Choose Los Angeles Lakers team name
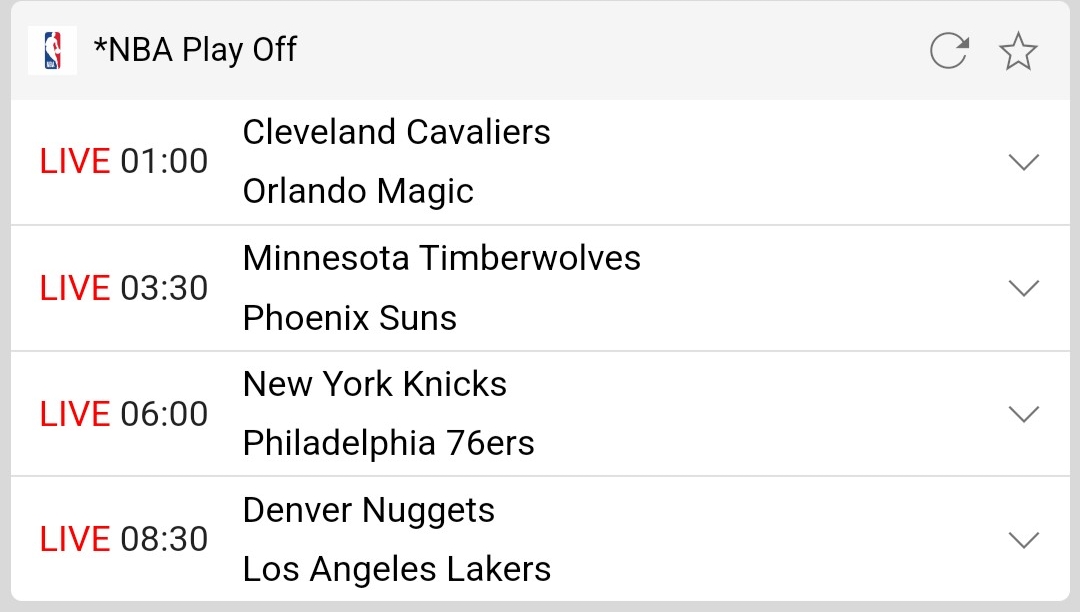1080x612 pixels. pos(396,569)
